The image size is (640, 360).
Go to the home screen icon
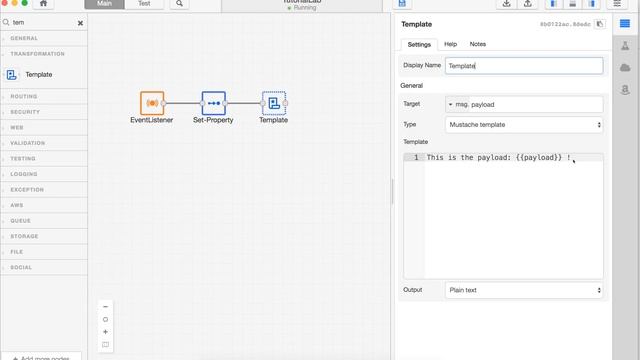43,4
